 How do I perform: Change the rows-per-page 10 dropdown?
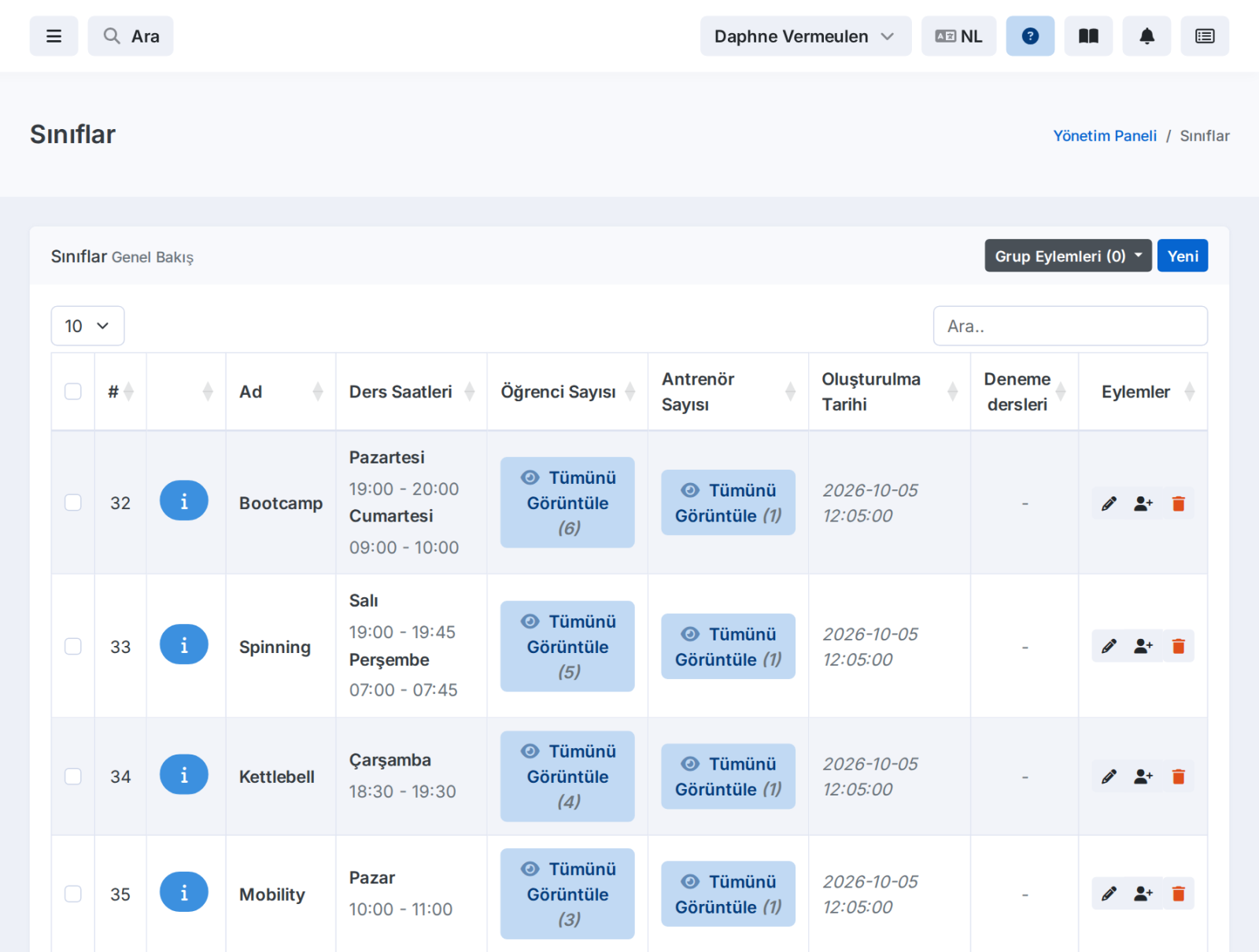(x=87, y=326)
